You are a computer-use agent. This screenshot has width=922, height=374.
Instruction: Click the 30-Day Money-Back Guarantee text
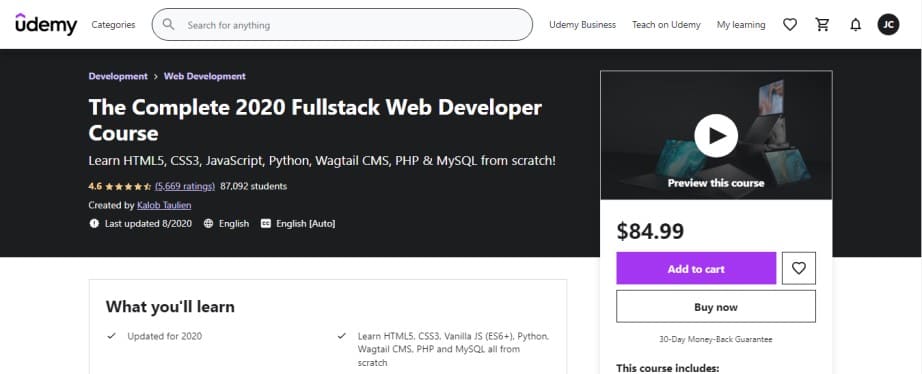click(716, 339)
